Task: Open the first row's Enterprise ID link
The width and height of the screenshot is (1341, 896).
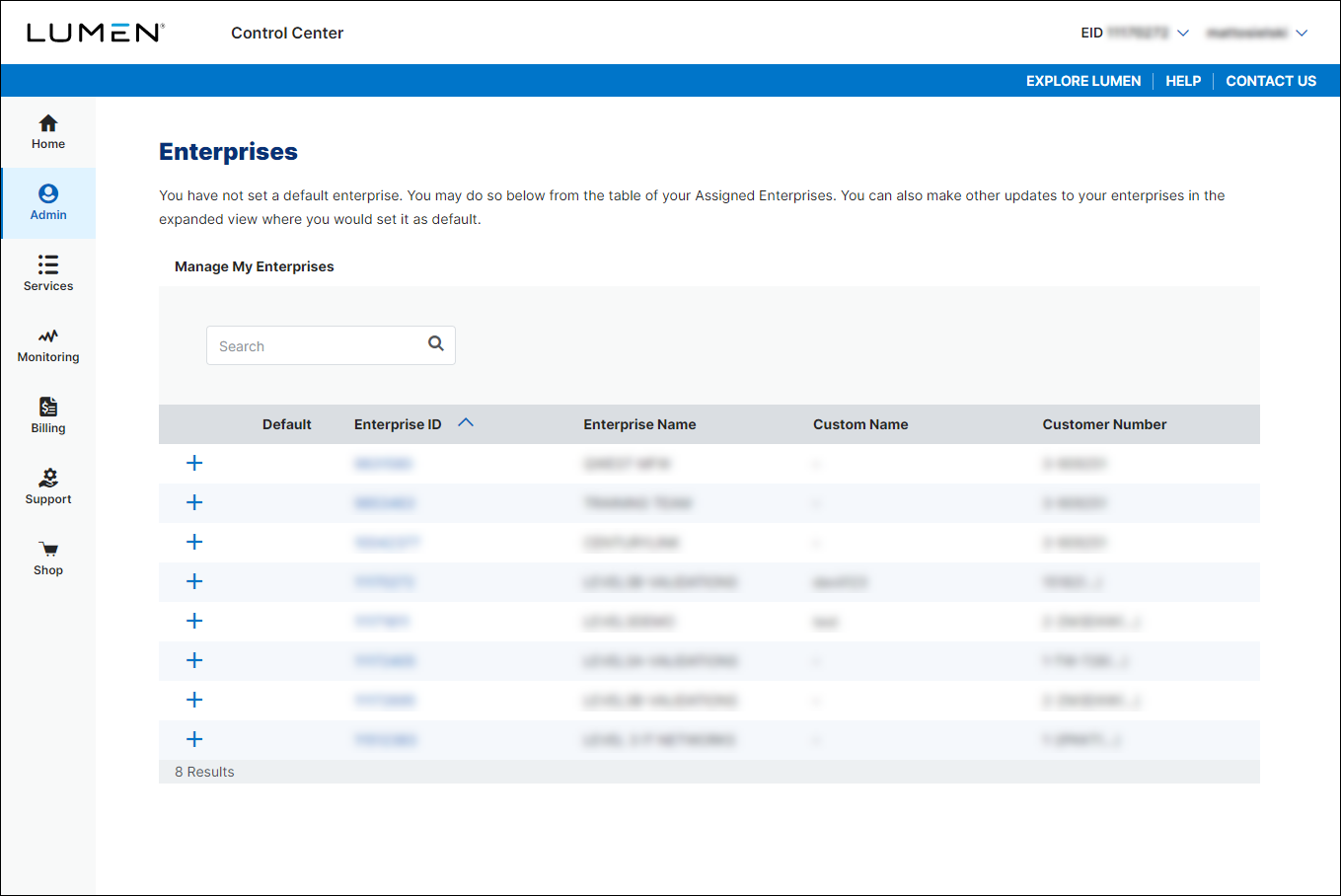Action: point(383,464)
